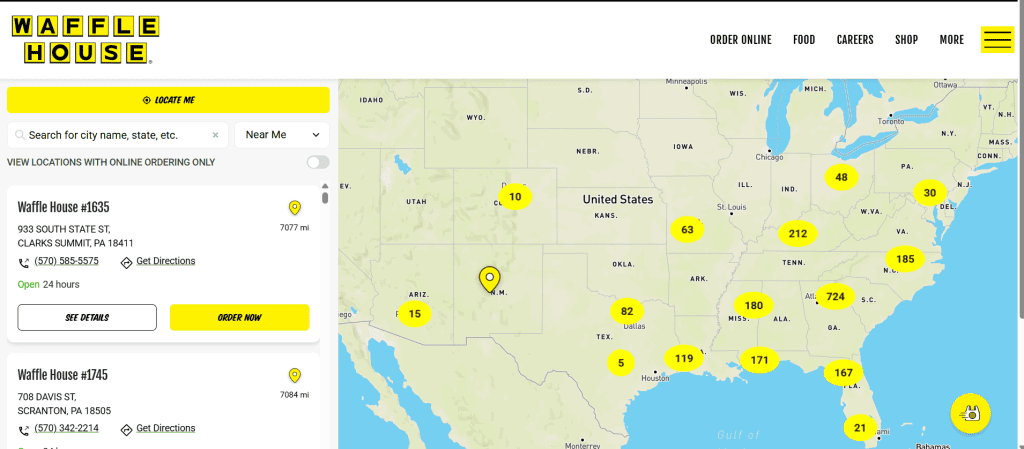Open the MORE navigation menu
Viewport: 1024px width, 449px height.
(951, 40)
